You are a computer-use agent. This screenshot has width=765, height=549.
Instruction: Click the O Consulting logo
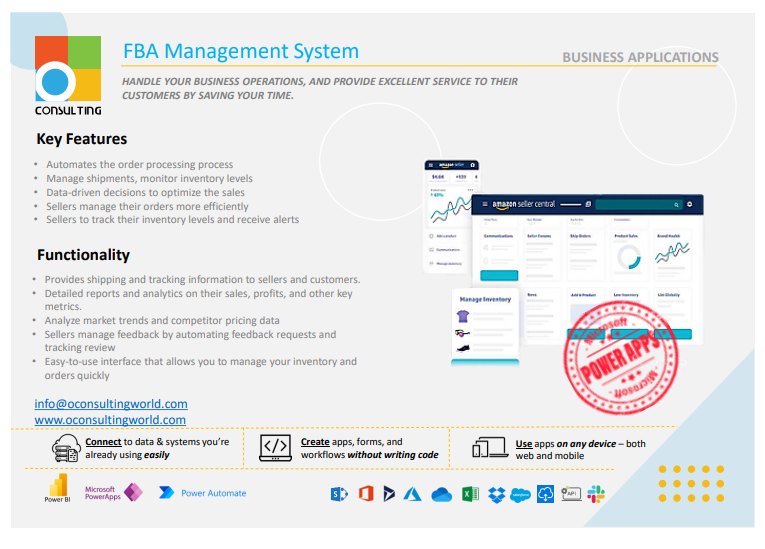68,76
